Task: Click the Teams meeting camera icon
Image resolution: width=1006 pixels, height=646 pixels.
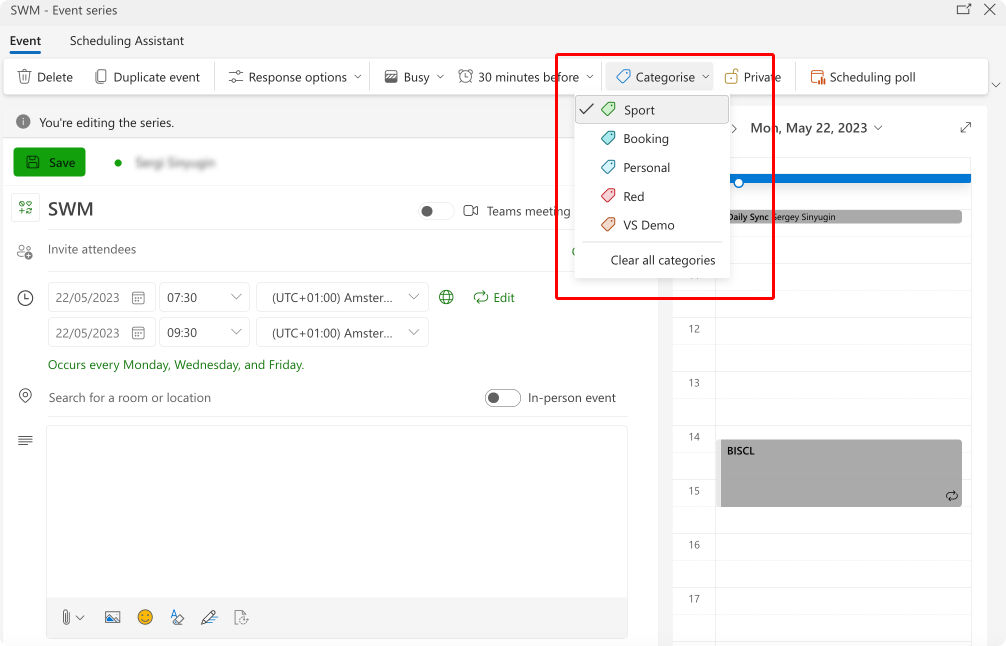Action: pyautogui.click(x=470, y=210)
